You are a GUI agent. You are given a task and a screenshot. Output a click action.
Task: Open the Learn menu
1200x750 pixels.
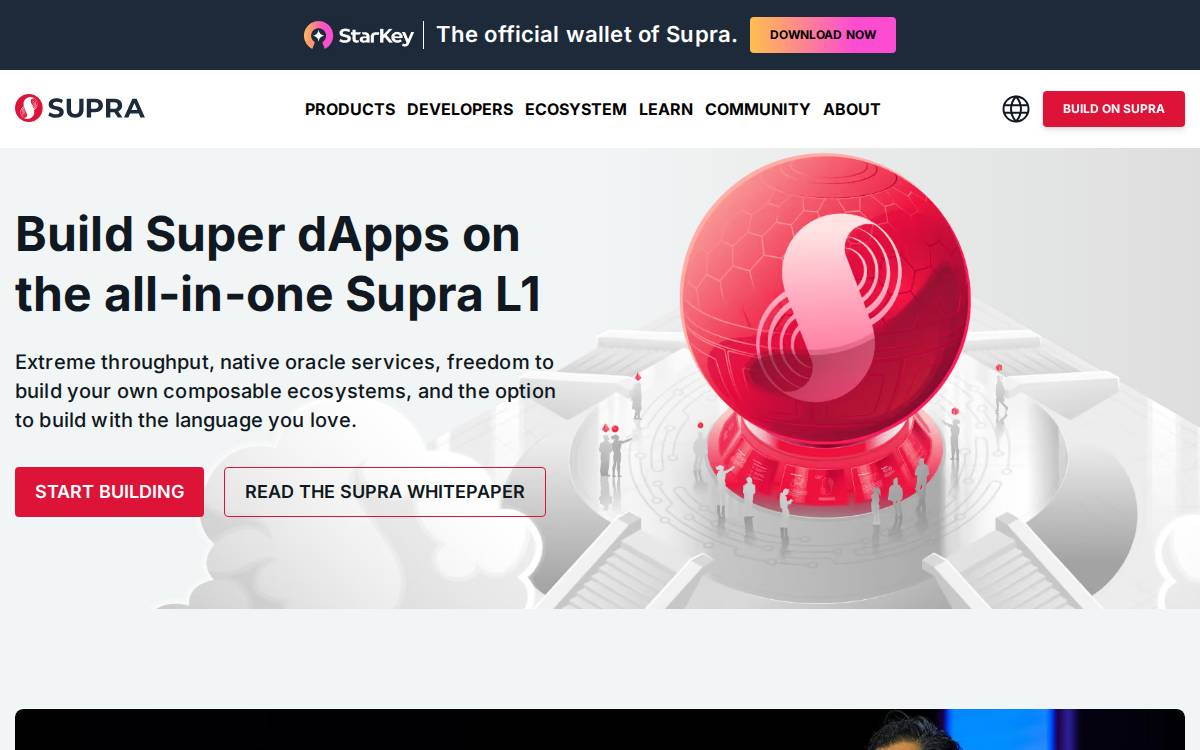tap(666, 109)
